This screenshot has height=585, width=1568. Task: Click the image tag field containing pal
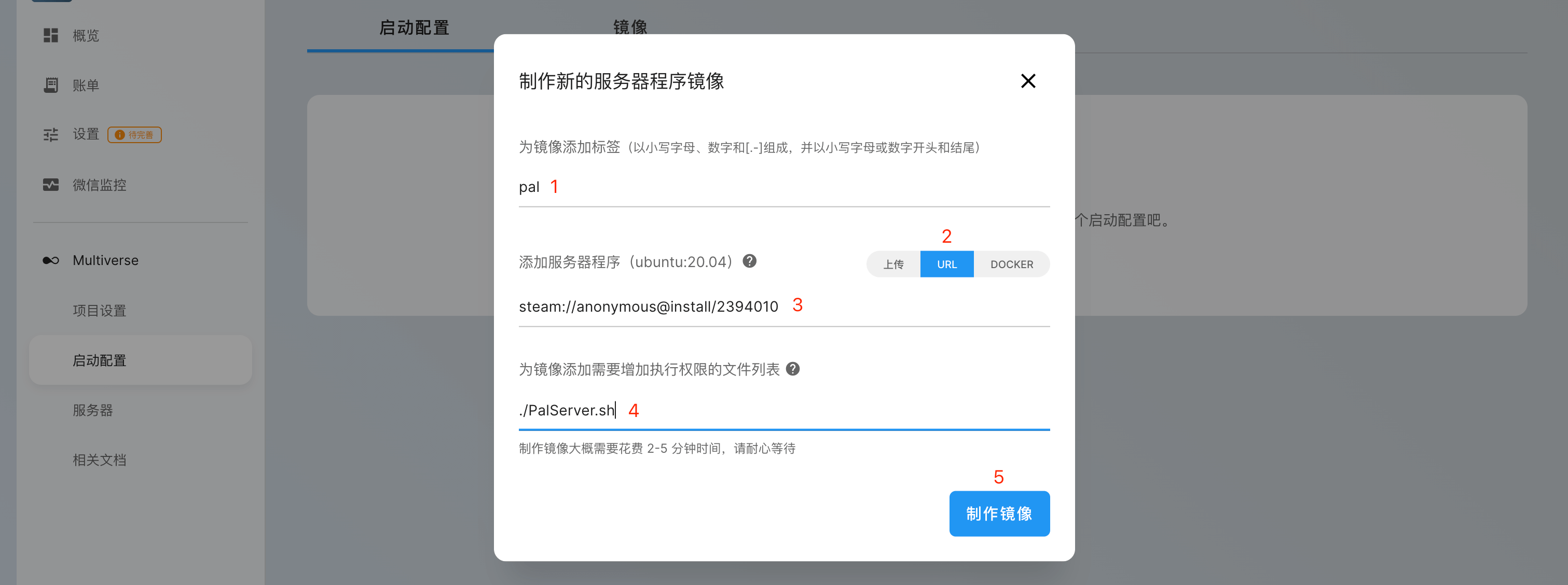[x=784, y=187]
